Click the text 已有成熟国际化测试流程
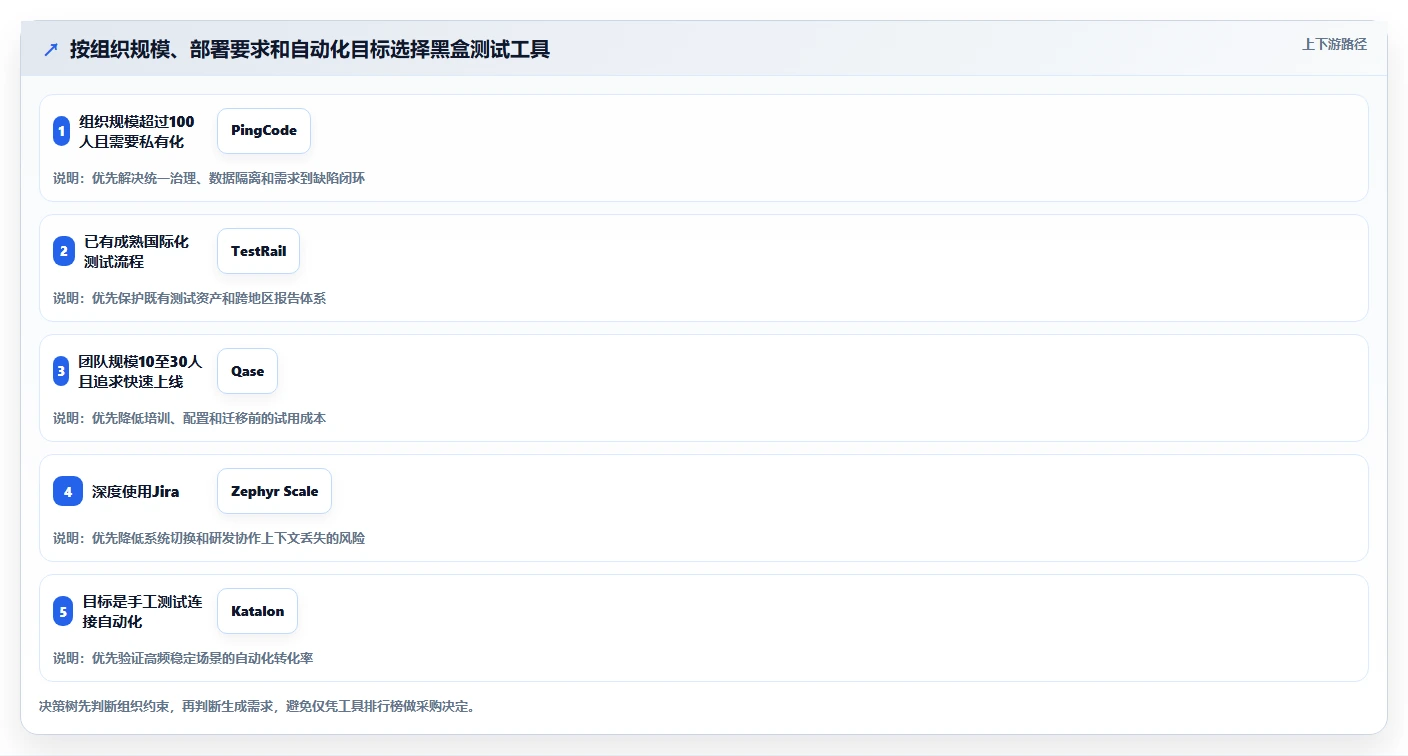The width and height of the screenshot is (1408, 756). (136, 251)
